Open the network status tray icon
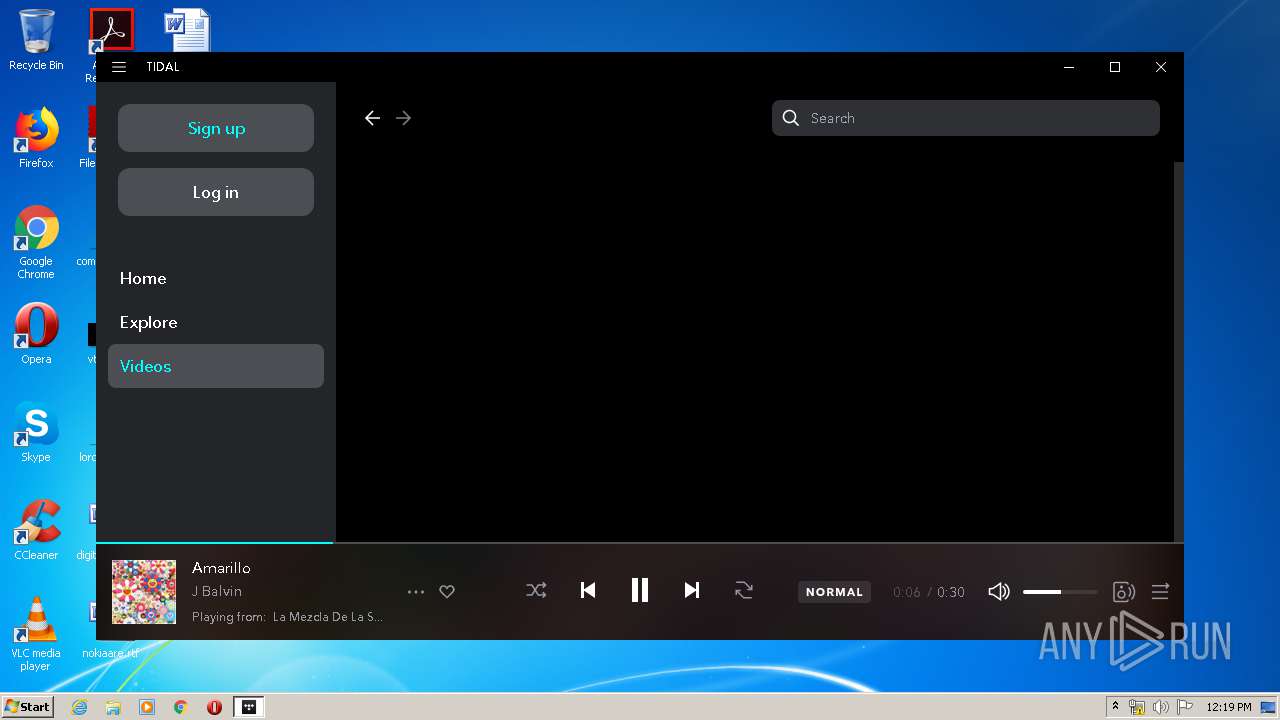Screen dimensions: 1280x720 tap(1137, 707)
